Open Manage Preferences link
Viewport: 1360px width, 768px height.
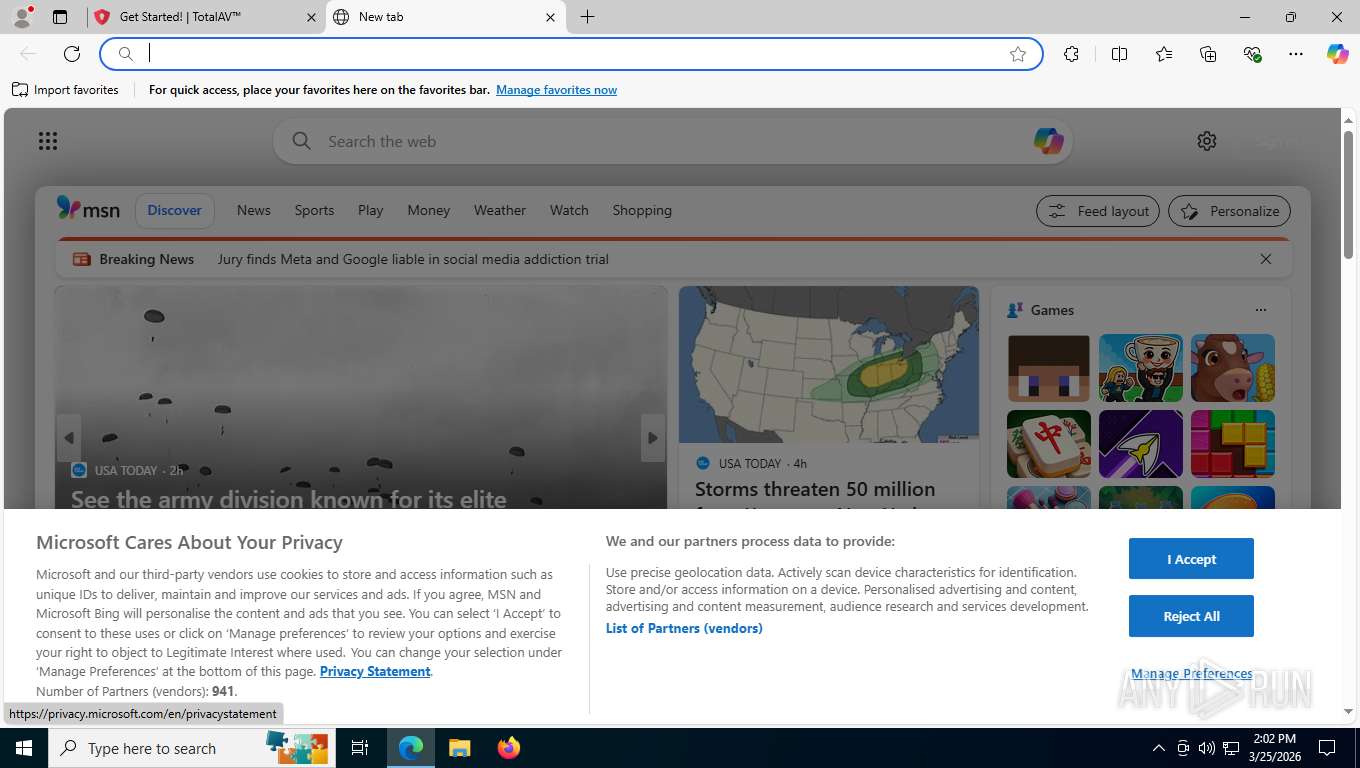click(x=1191, y=673)
